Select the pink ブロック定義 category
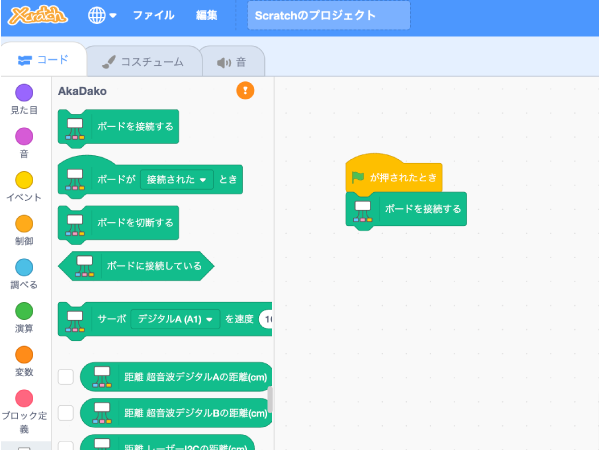 pos(24,398)
